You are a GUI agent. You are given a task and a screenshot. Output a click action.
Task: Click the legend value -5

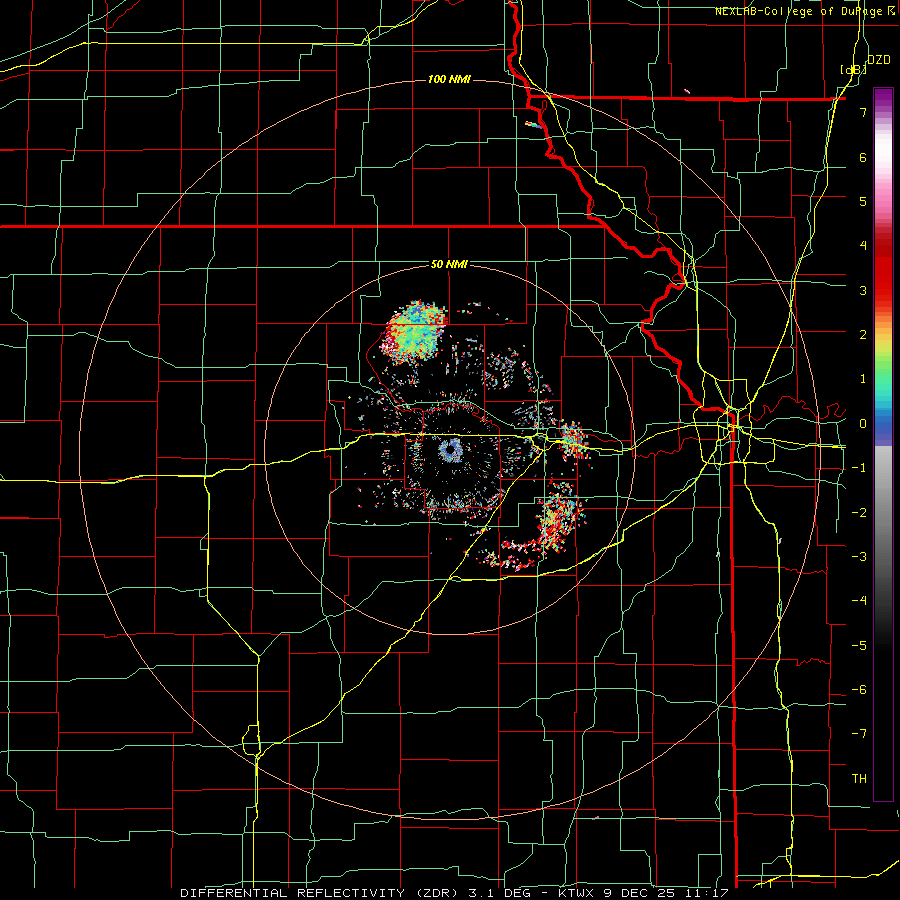[x=859, y=646]
